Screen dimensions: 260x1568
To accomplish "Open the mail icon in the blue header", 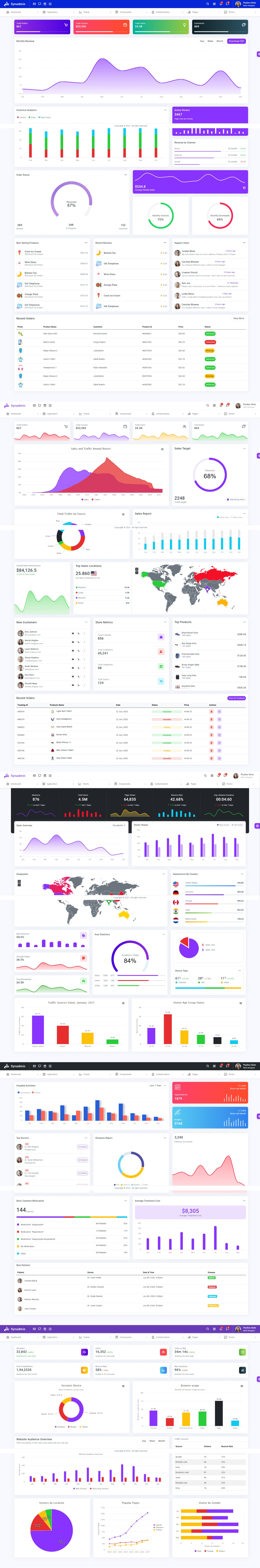I will pos(34,4).
